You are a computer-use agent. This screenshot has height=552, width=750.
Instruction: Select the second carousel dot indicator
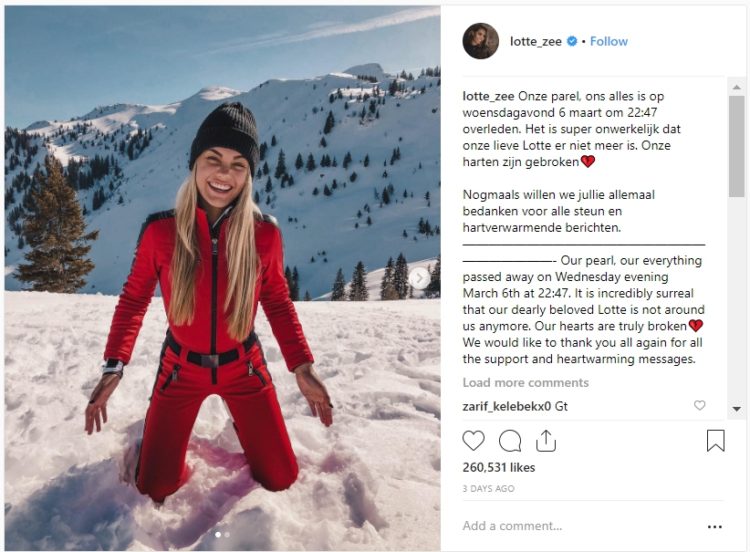pos(227,535)
